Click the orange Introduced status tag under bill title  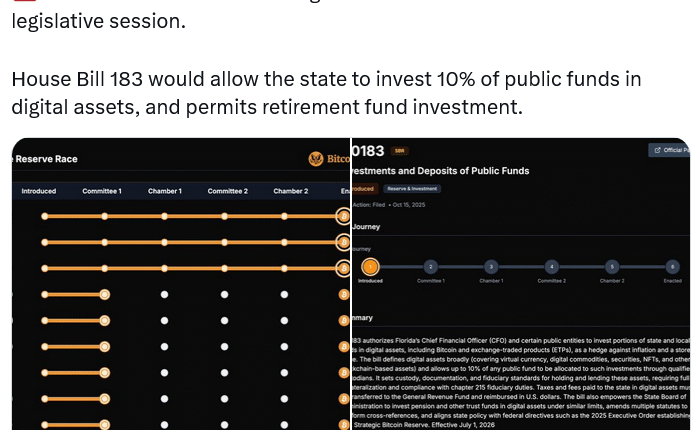363,188
